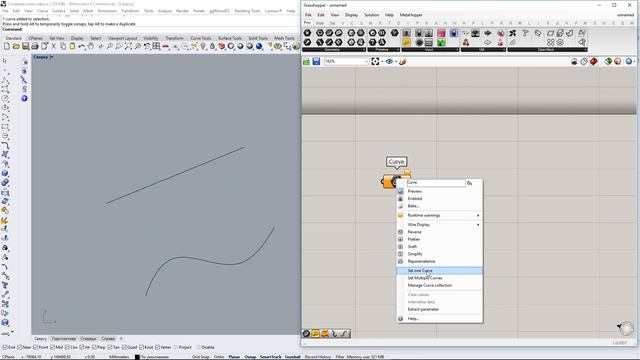Click the Grasshopper open file icon
Screen dimensions: 640x360
pos(307,61)
